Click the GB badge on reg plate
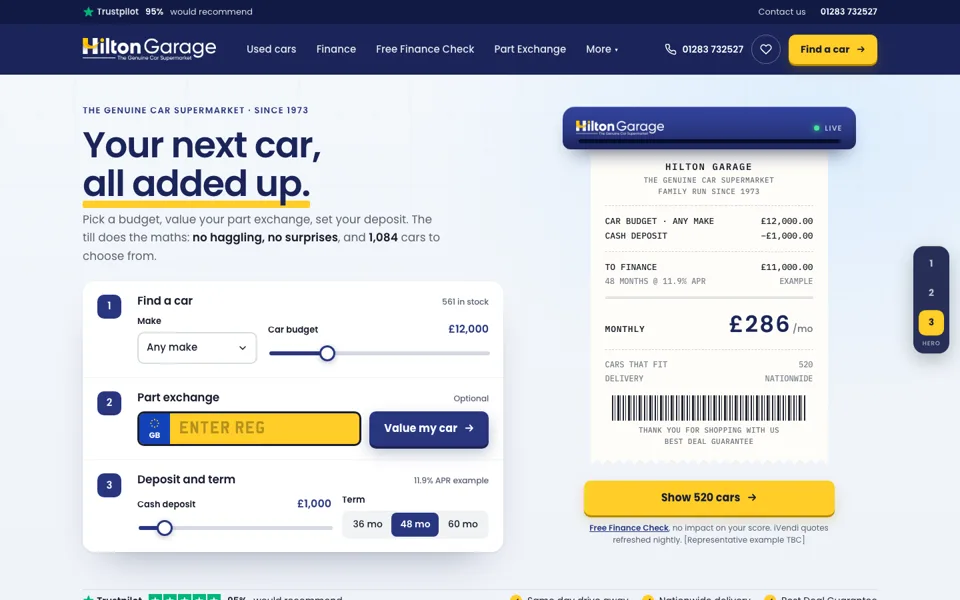 point(154,428)
